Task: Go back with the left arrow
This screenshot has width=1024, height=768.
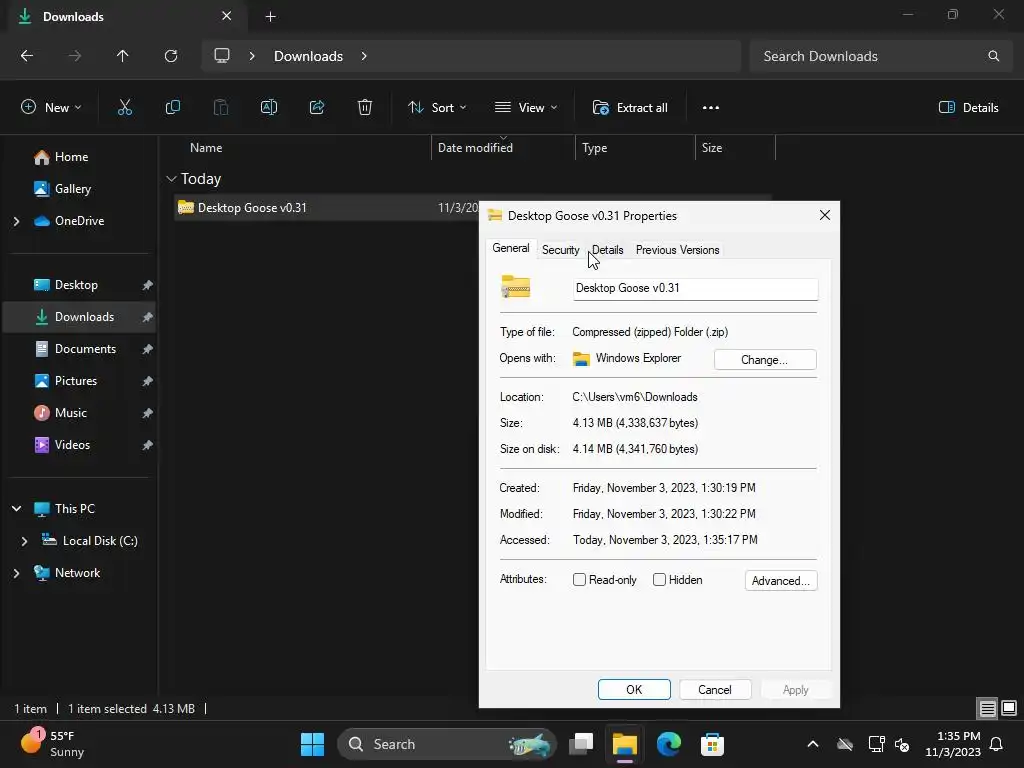Action: [x=27, y=56]
